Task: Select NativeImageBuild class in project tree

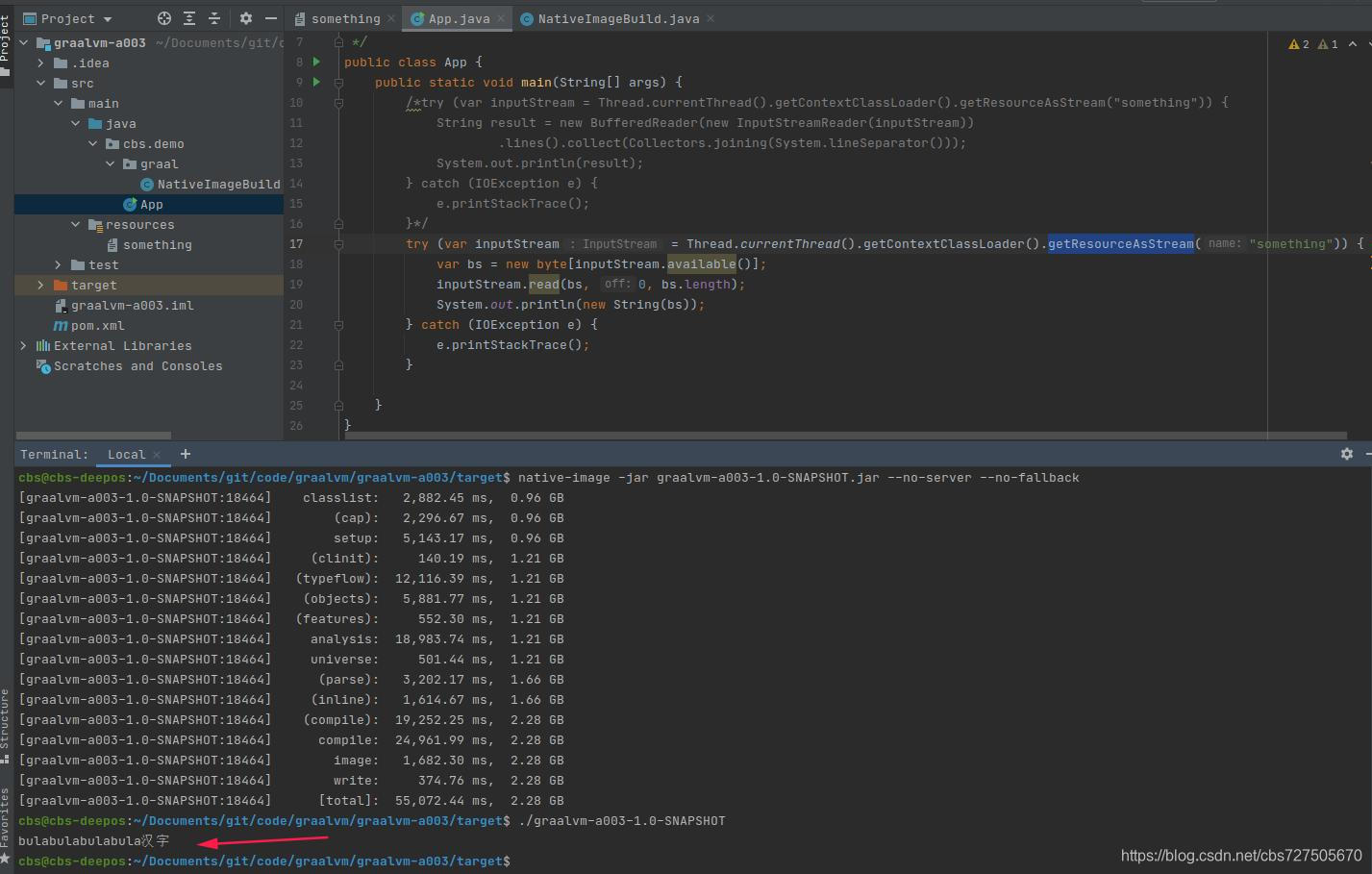Action: (x=210, y=184)
